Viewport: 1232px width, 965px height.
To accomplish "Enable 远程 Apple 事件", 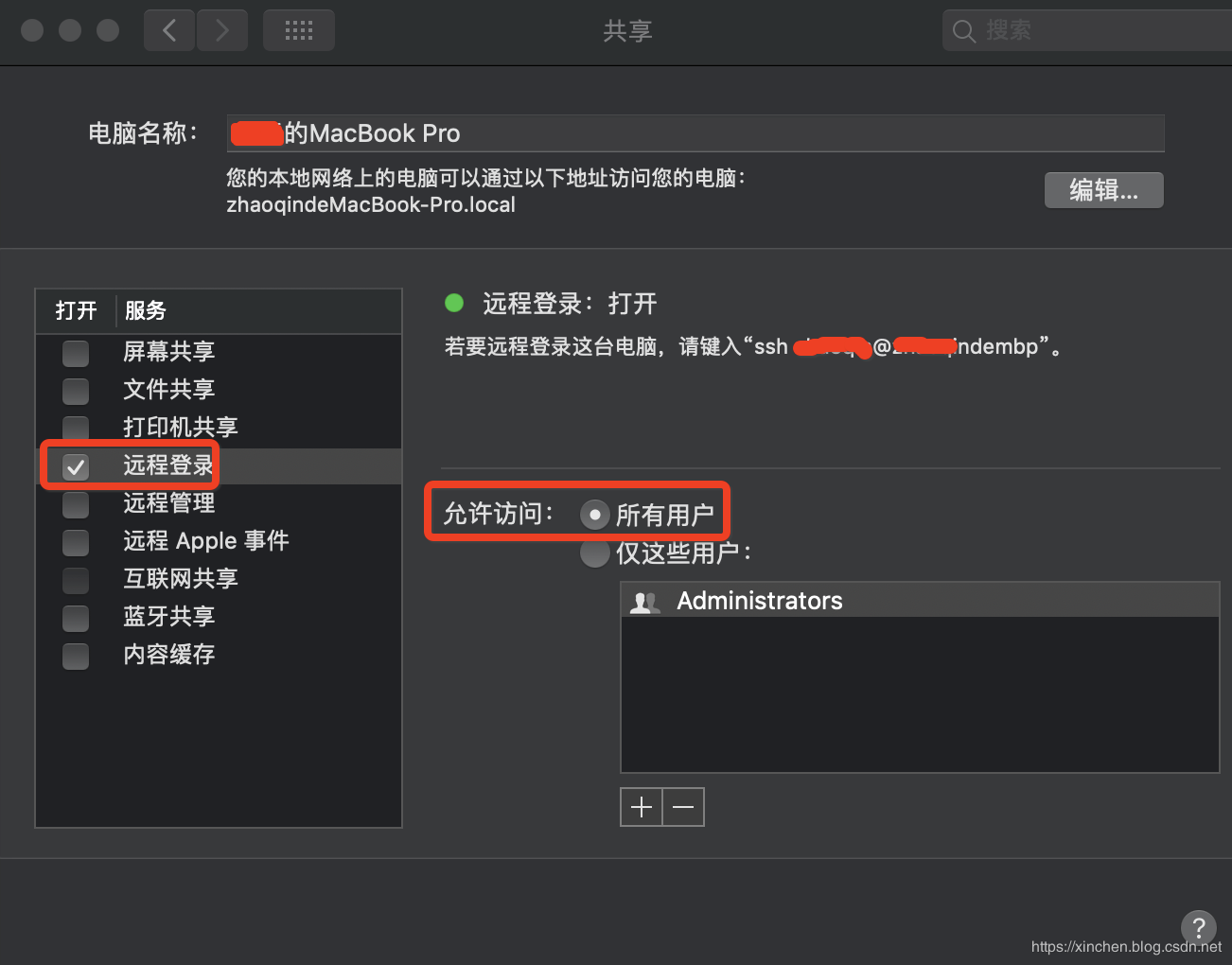I will pyautogui.click(x=75, y=542).
